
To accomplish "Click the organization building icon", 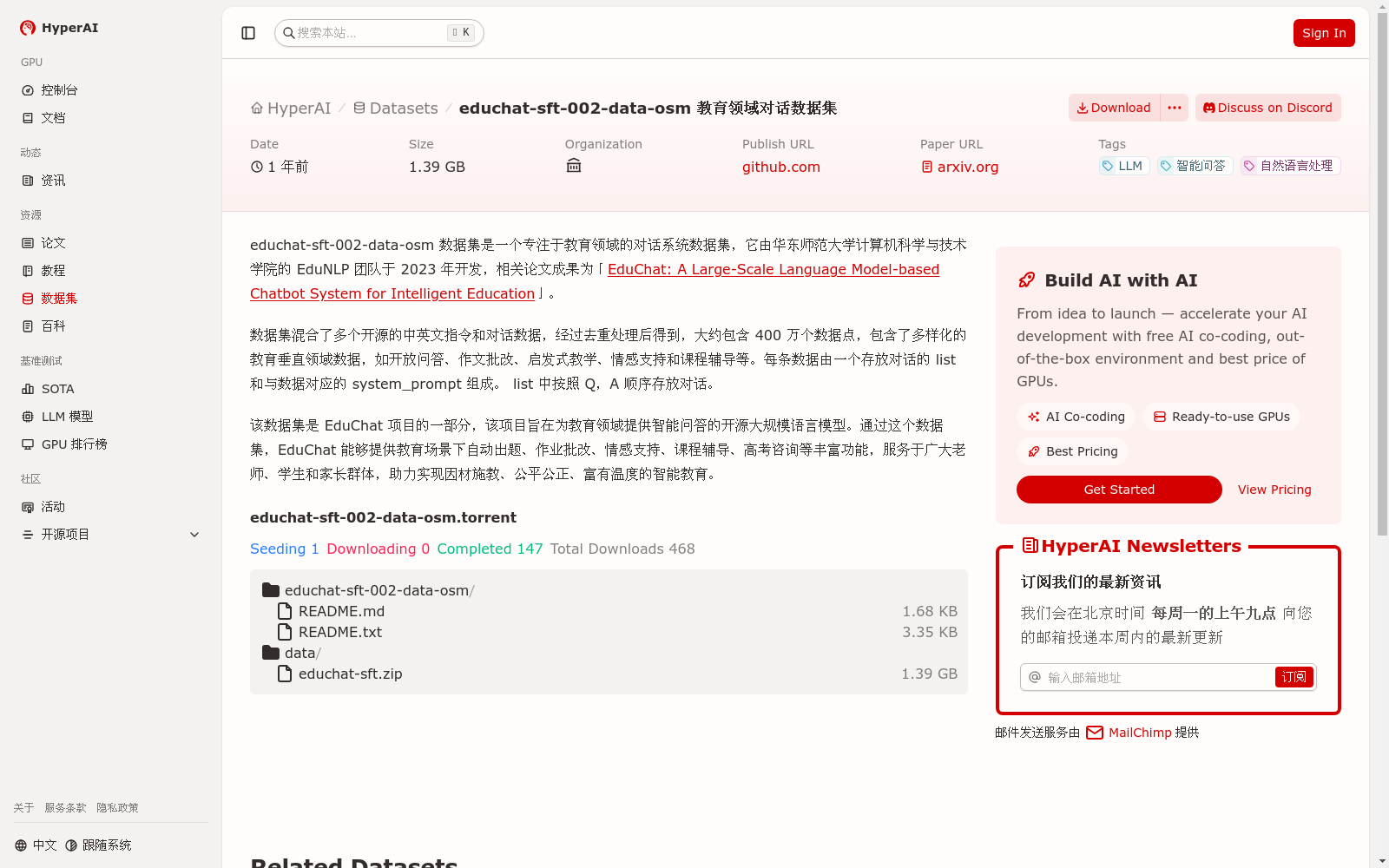I will [x=574, y=166].
